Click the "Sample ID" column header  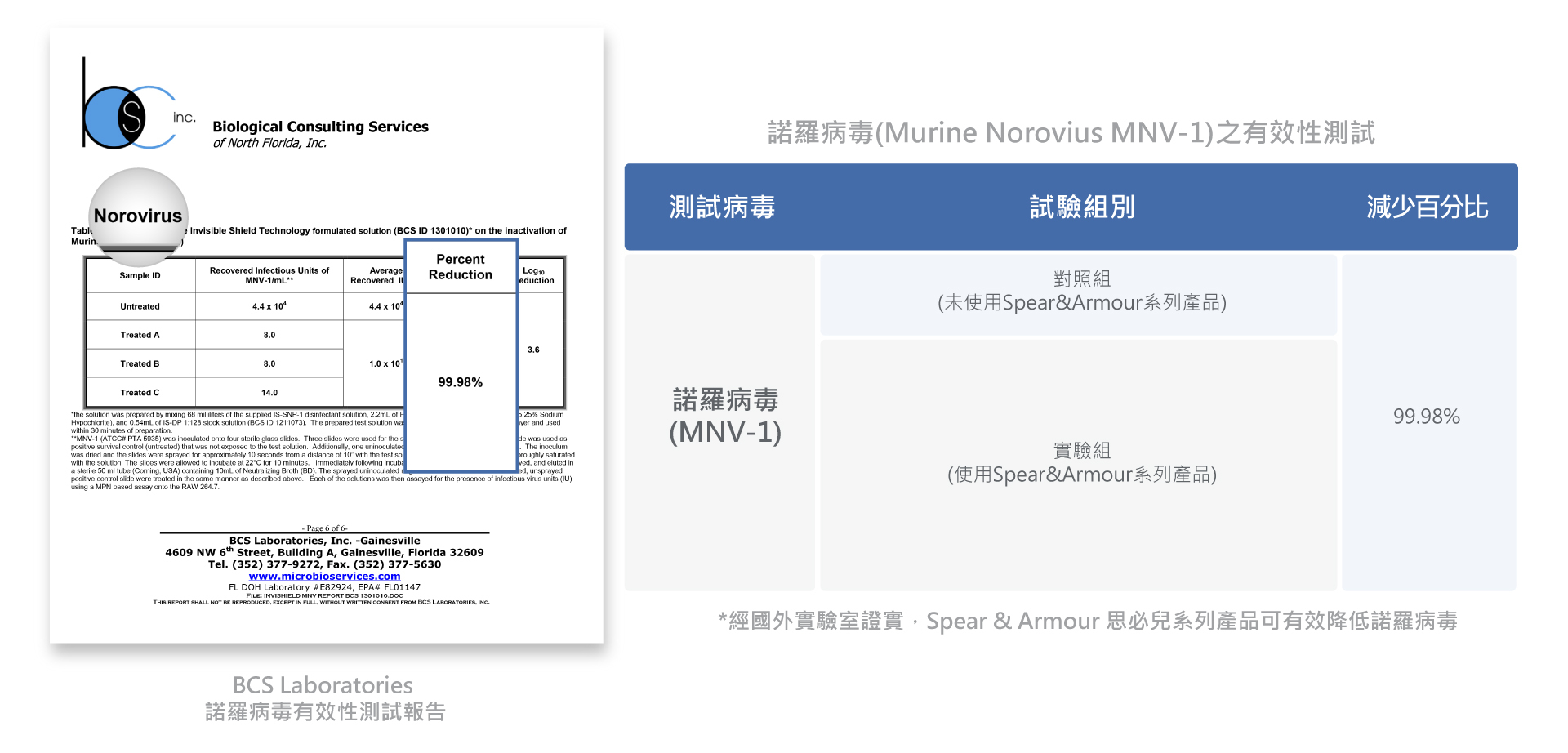pyautogui.click(x=140, y=275)
